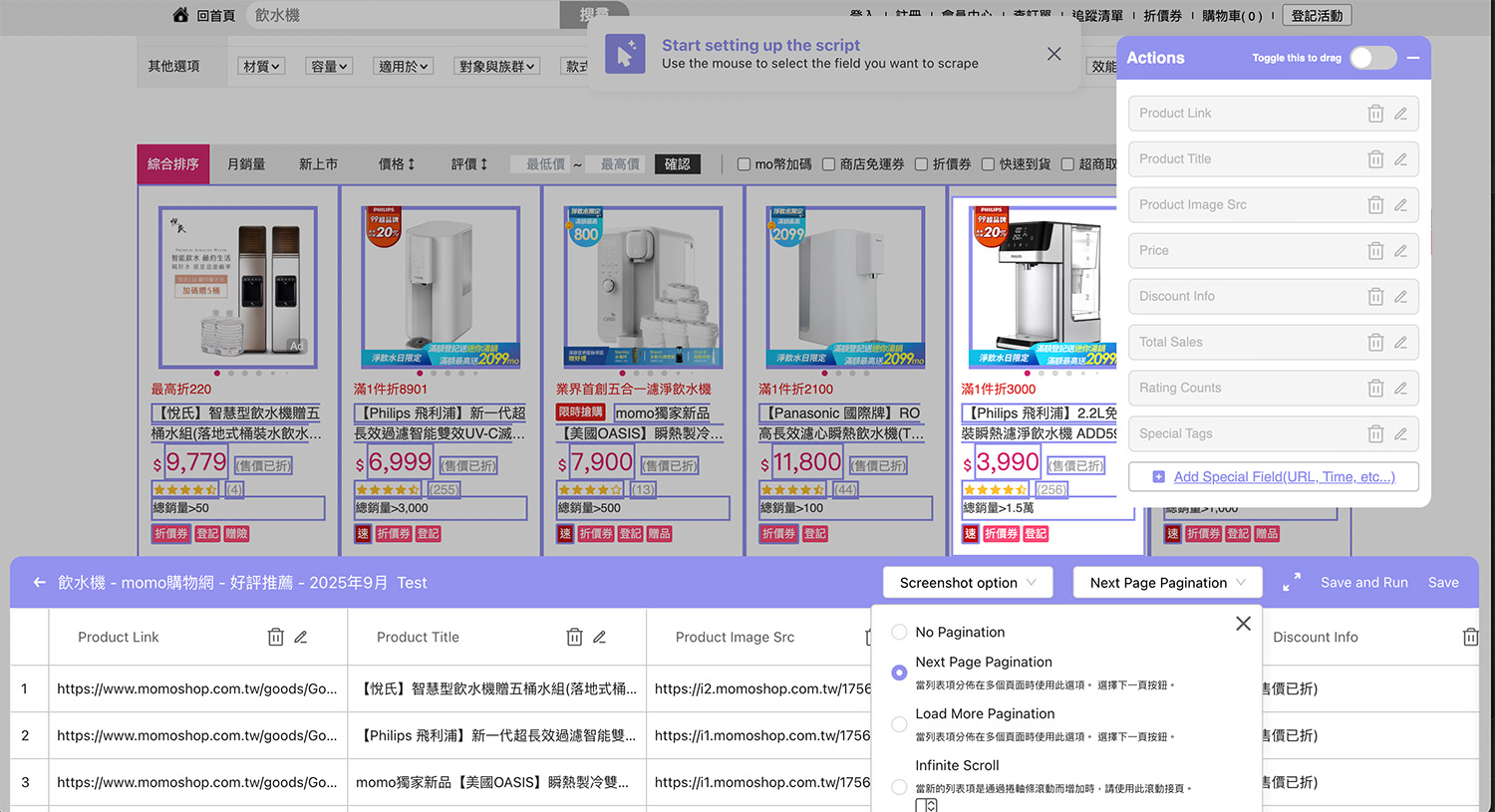The width and height of the screenshot is (1495, 812).
Task: Close the pagination options popup
Action: (x=1243, y=624)
